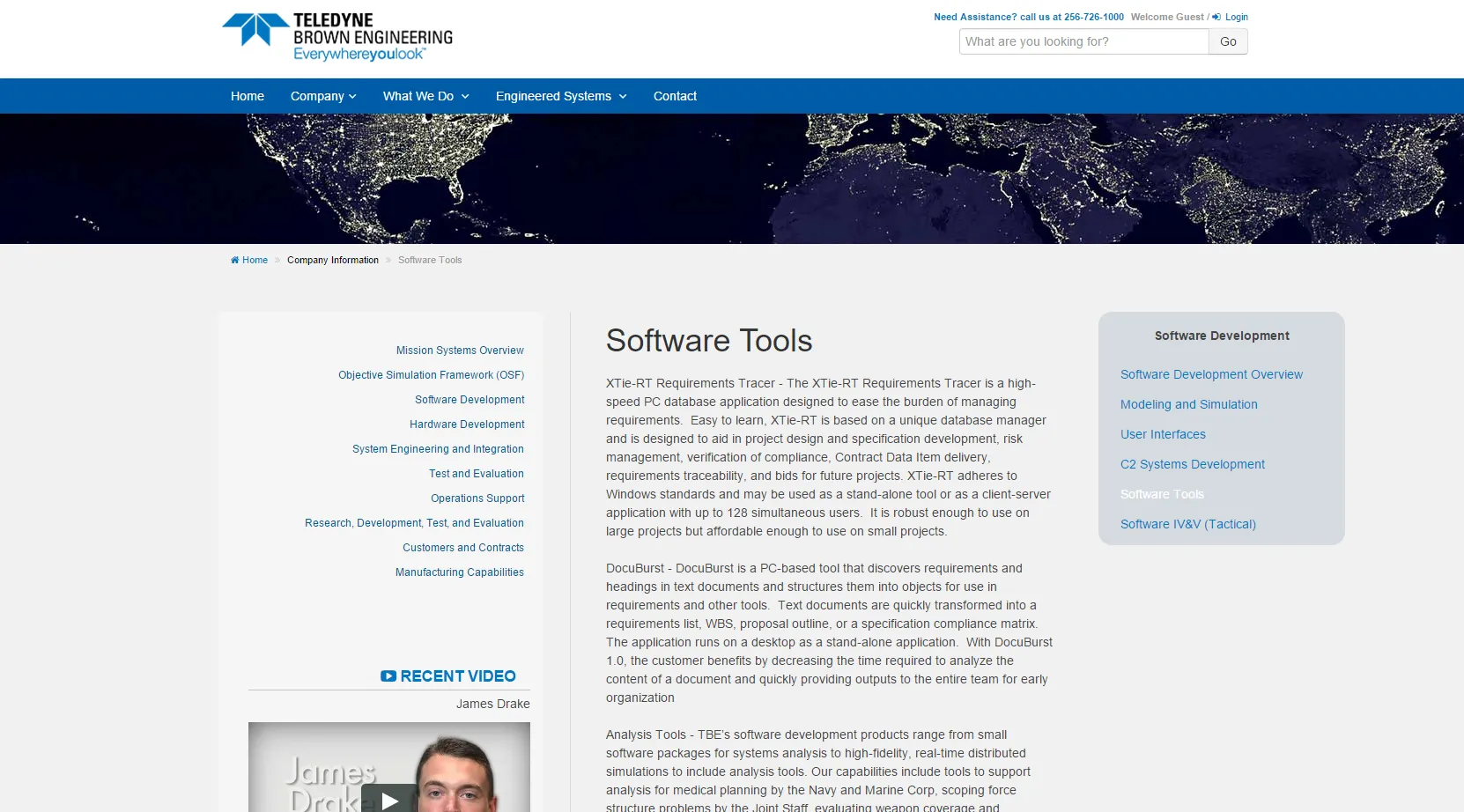
Task: Open the Test and Evaluation link
Action: tap(477, 474)
